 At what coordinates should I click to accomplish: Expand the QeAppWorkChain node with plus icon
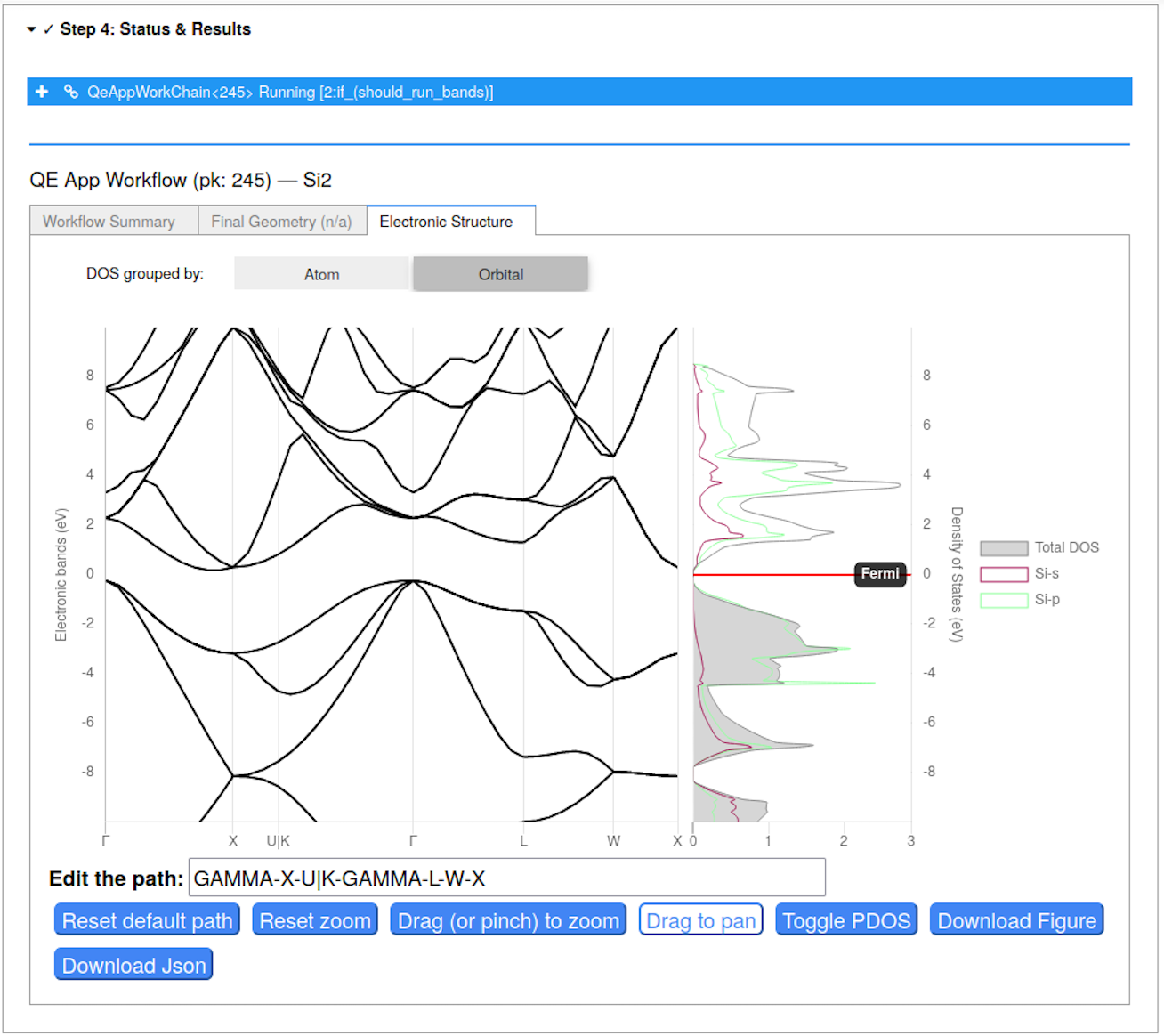click(42, 92)
